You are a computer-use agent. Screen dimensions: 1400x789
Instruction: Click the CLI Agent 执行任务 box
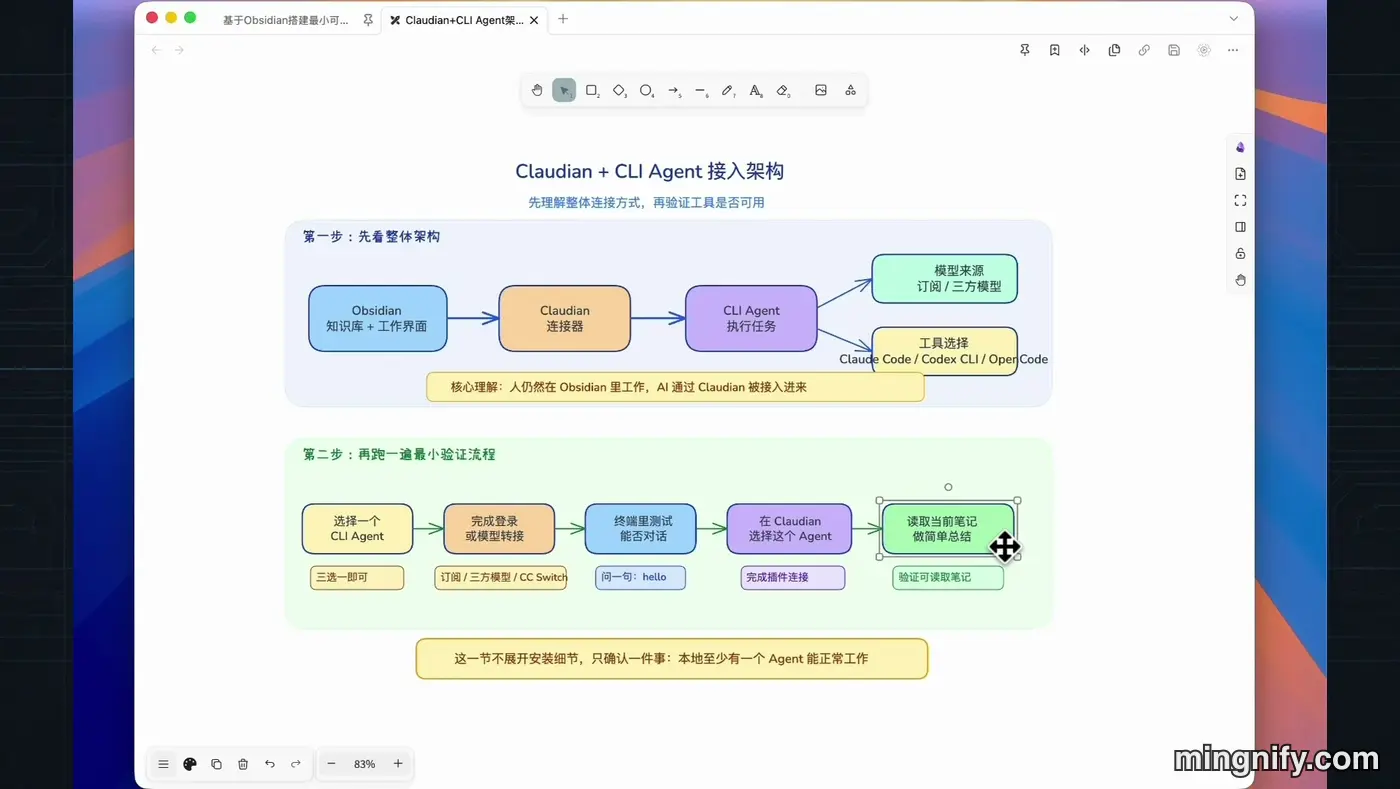[751, 318]
